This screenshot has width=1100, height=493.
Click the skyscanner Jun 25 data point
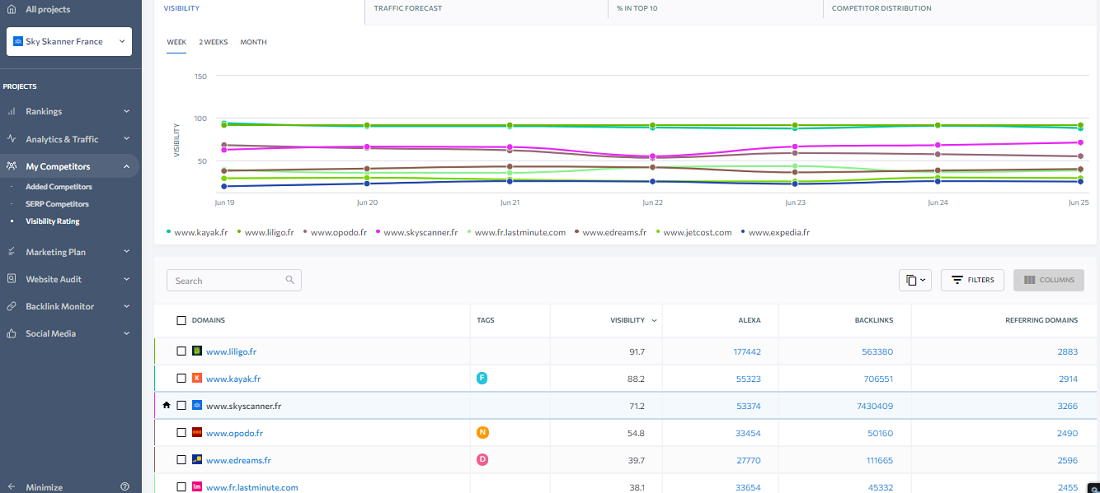pos(1080,142)
